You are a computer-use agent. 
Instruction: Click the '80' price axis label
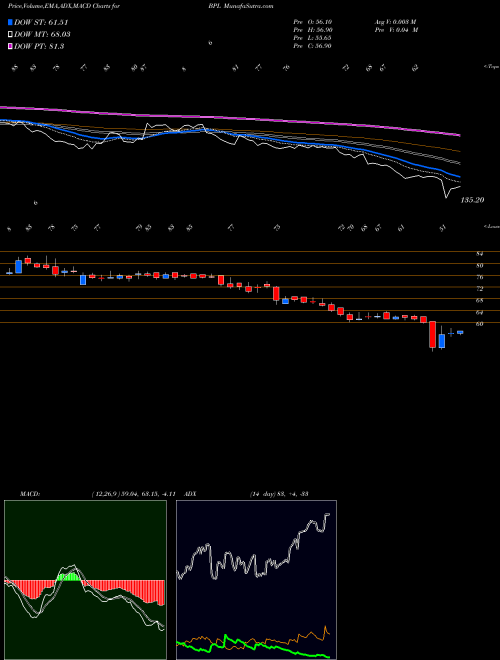(479, 266)
